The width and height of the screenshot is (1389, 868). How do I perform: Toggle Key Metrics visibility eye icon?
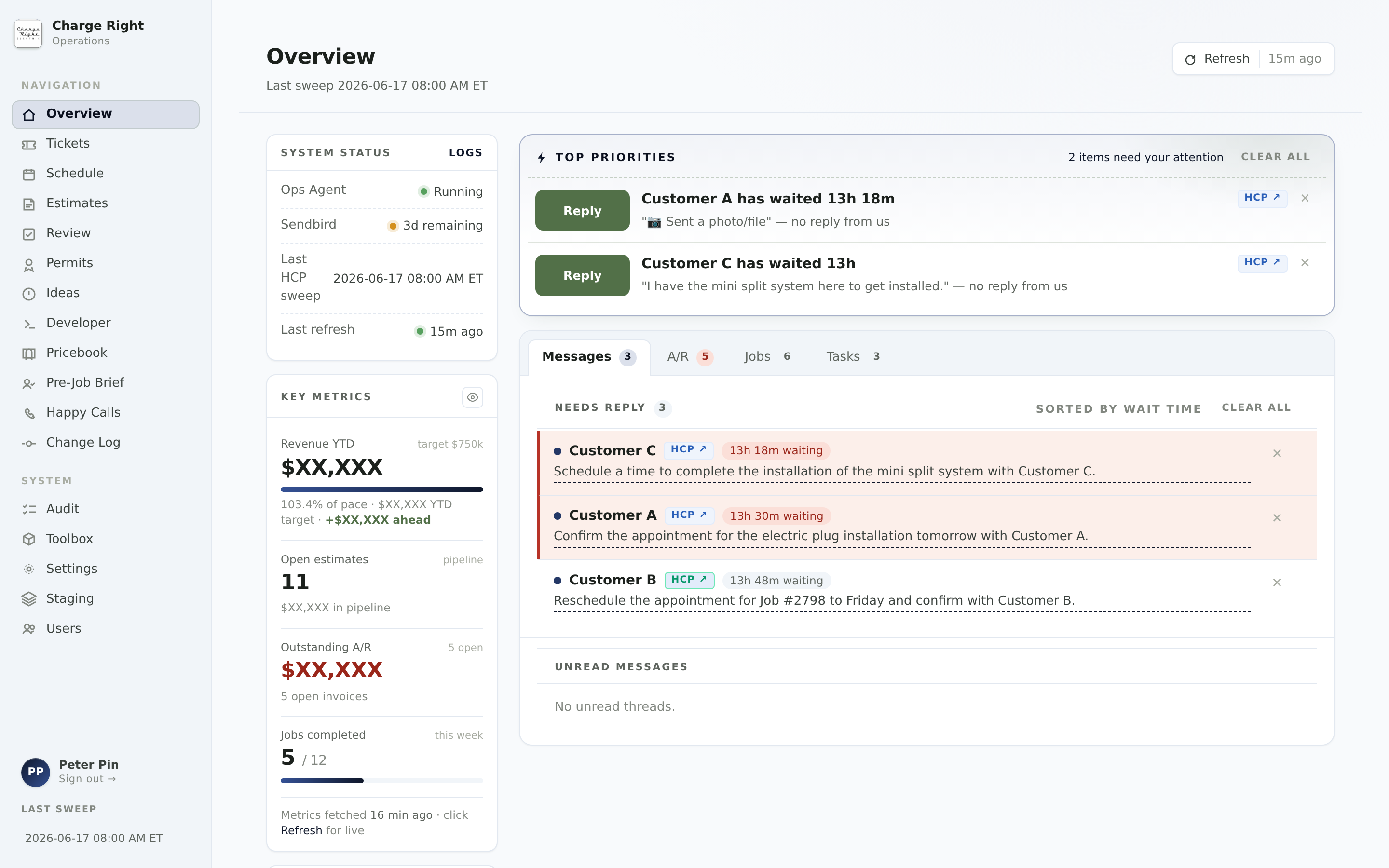[472, 397]
